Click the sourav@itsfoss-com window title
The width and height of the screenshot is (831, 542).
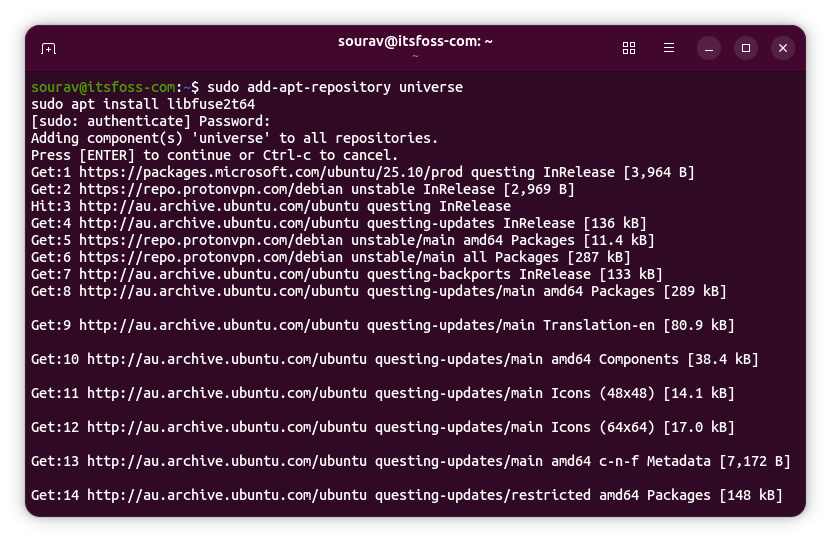(415, 41)
